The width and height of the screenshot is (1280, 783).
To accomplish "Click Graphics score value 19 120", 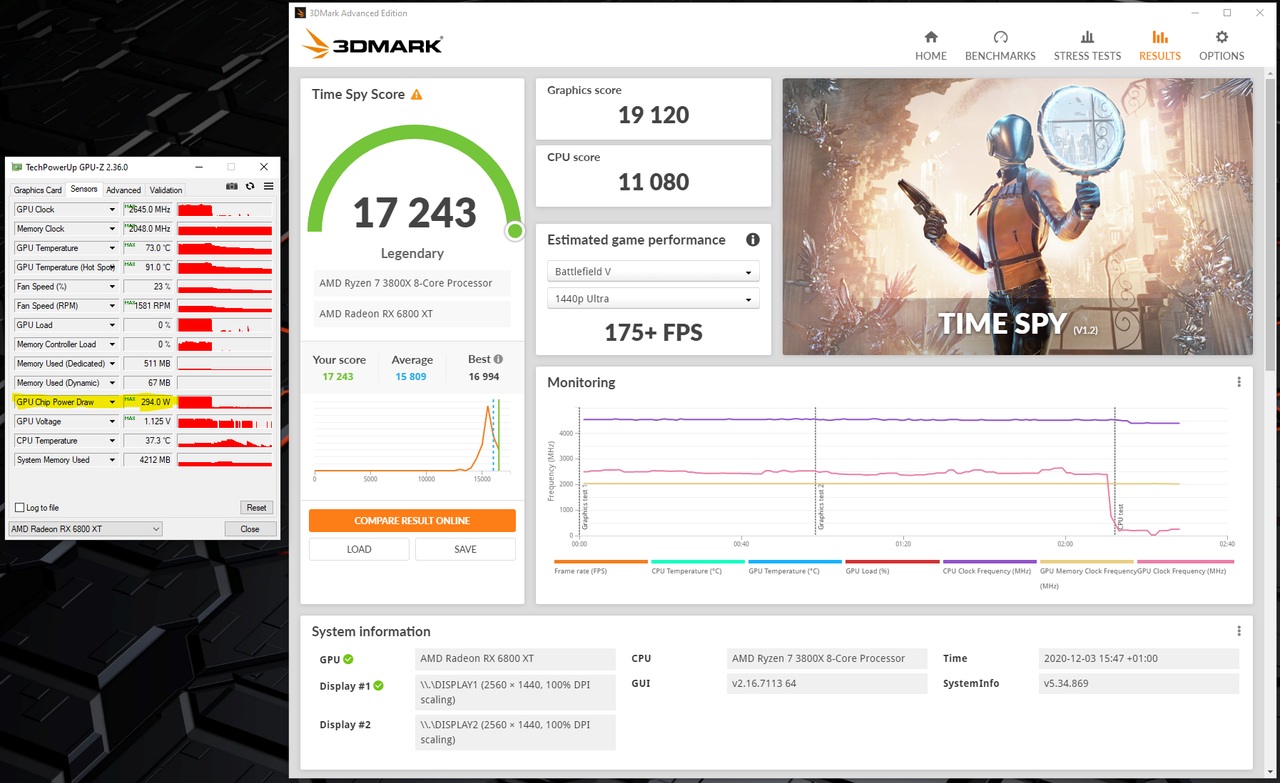I will click(653, 115).
